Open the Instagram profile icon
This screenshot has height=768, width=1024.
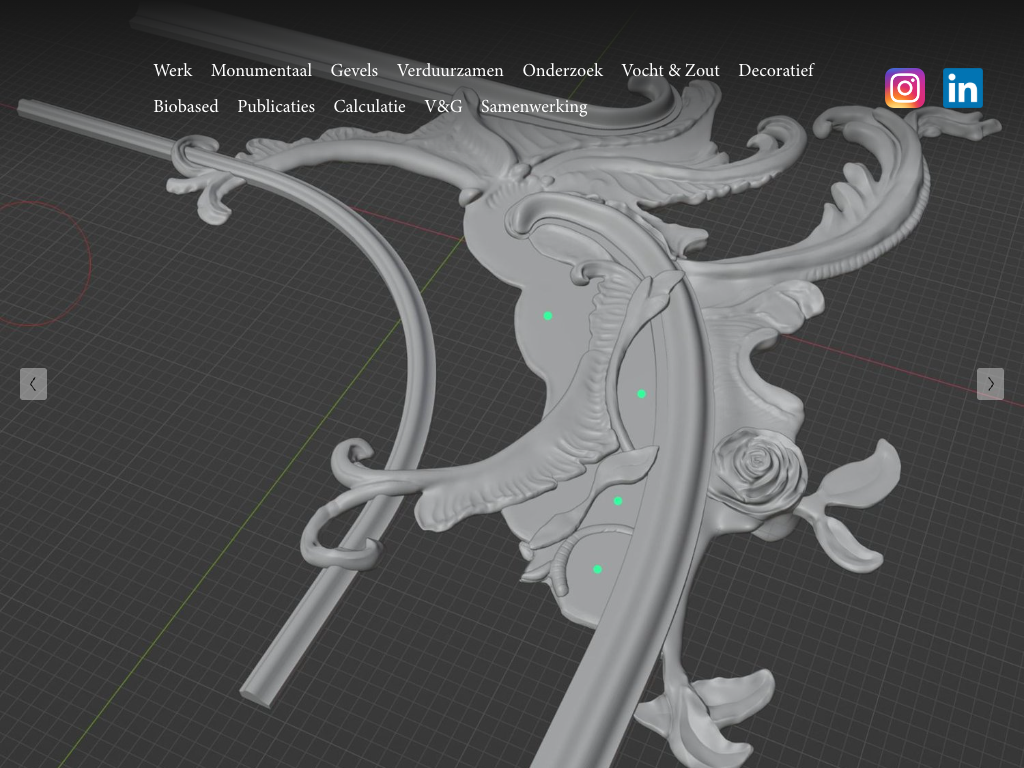[x=904, y=88]
